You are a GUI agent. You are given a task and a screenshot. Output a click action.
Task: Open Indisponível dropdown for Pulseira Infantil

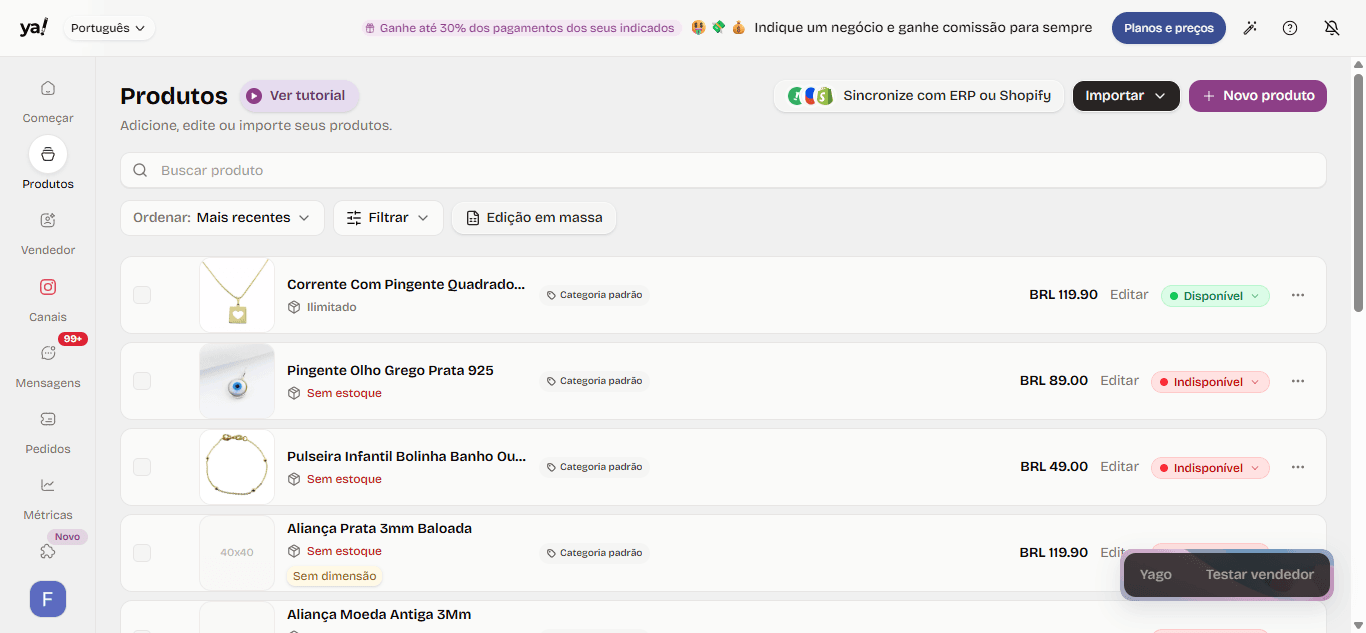1210,468
